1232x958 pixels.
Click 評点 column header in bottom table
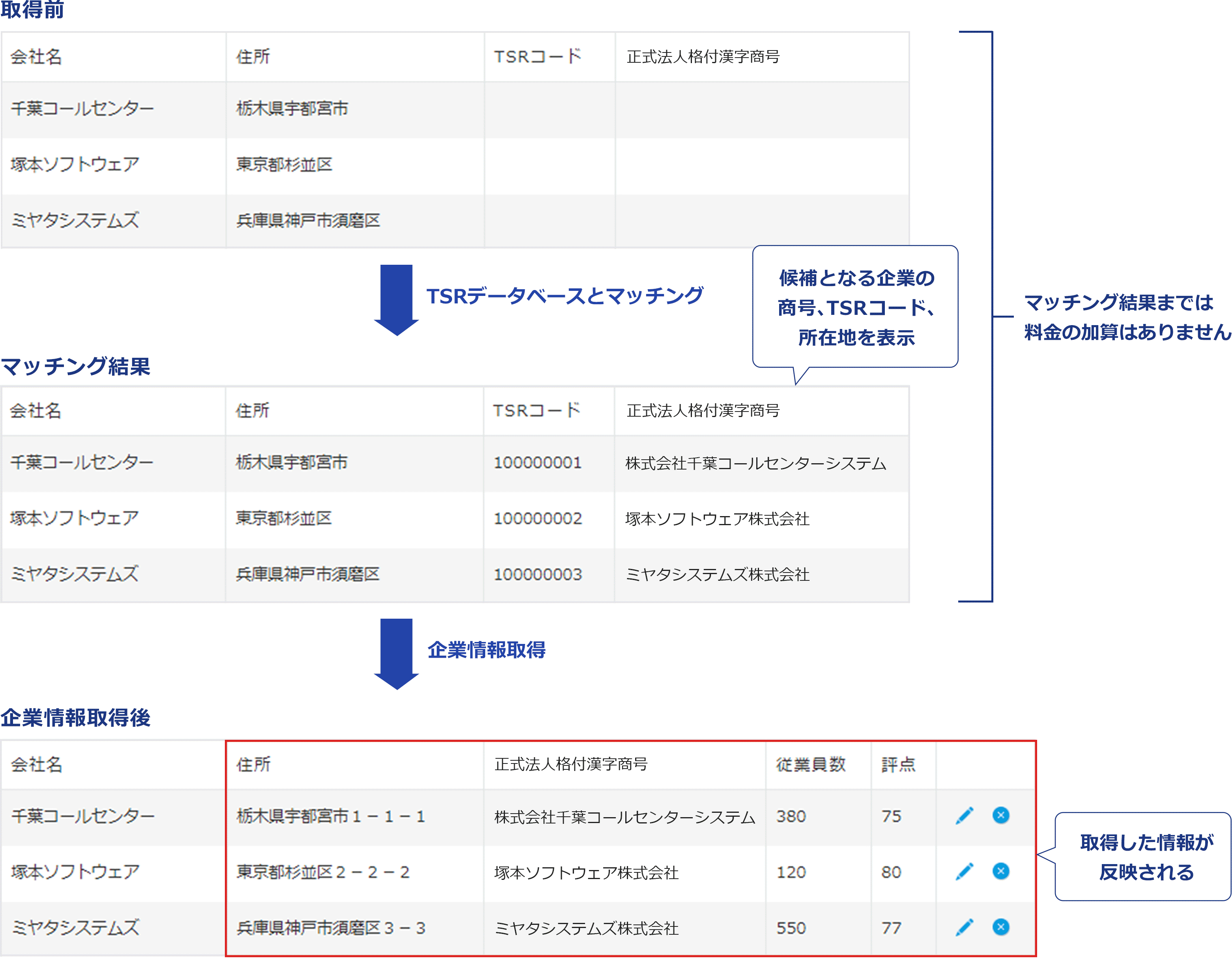(898, 765)
